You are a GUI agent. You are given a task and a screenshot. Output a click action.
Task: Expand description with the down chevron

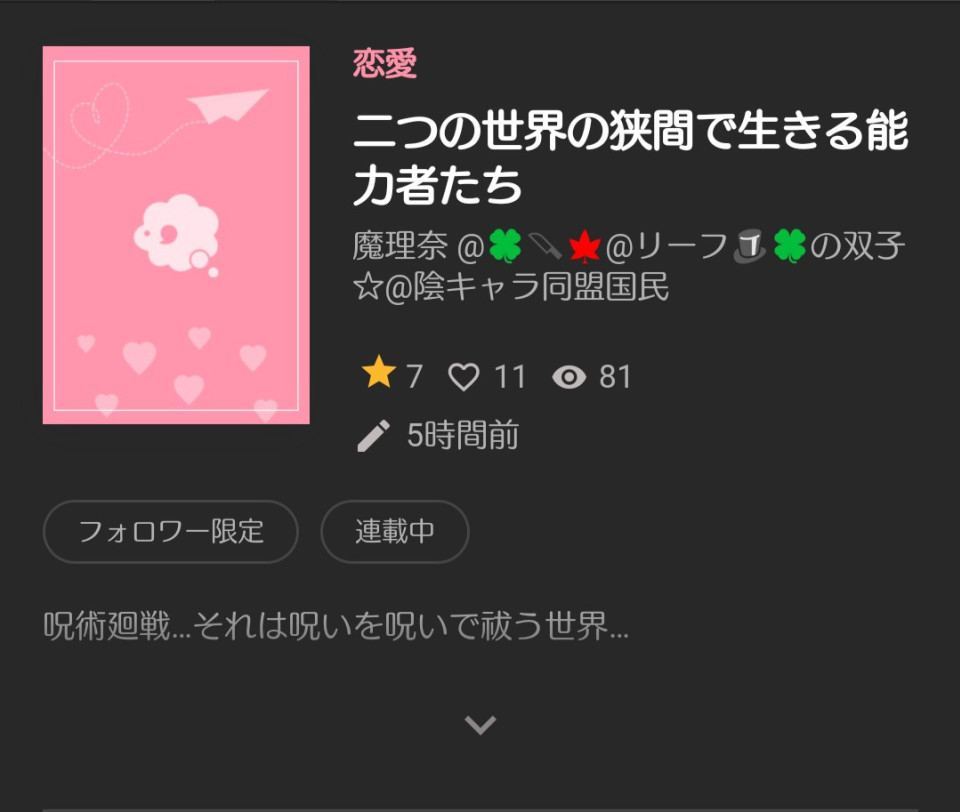click(480, 725)
